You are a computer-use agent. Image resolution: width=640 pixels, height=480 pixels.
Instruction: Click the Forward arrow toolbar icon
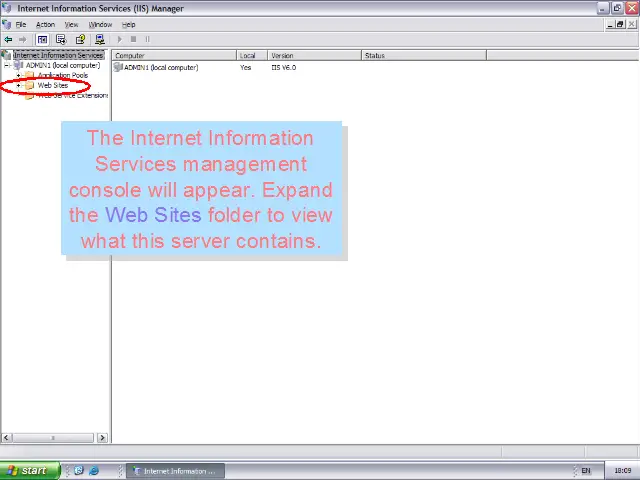coord(22,40)
